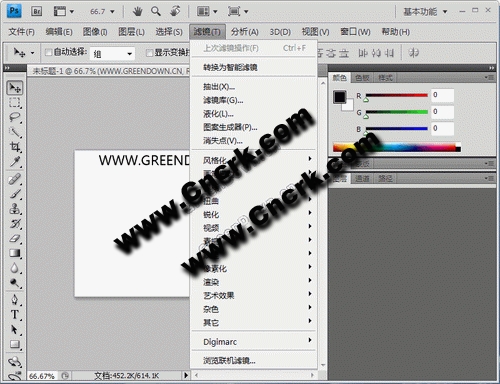Click the R value input field
Screen dimensions: 500x384
tap(442, 95)
